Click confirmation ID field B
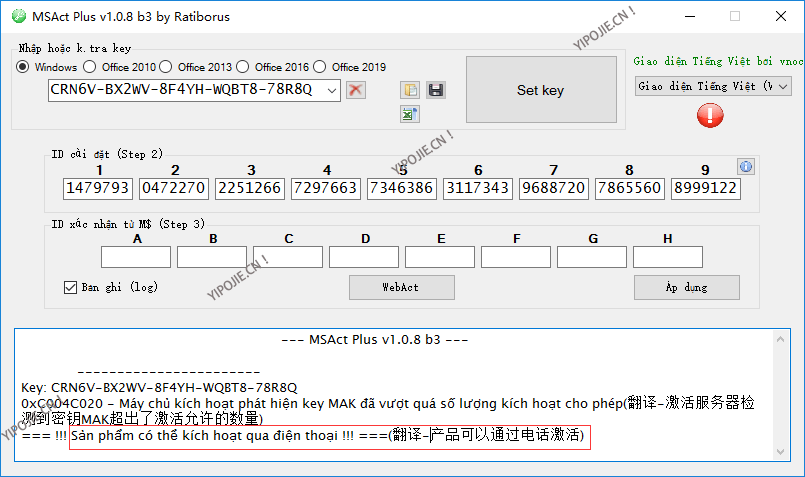Screen dimensions: 805x477 212,257
